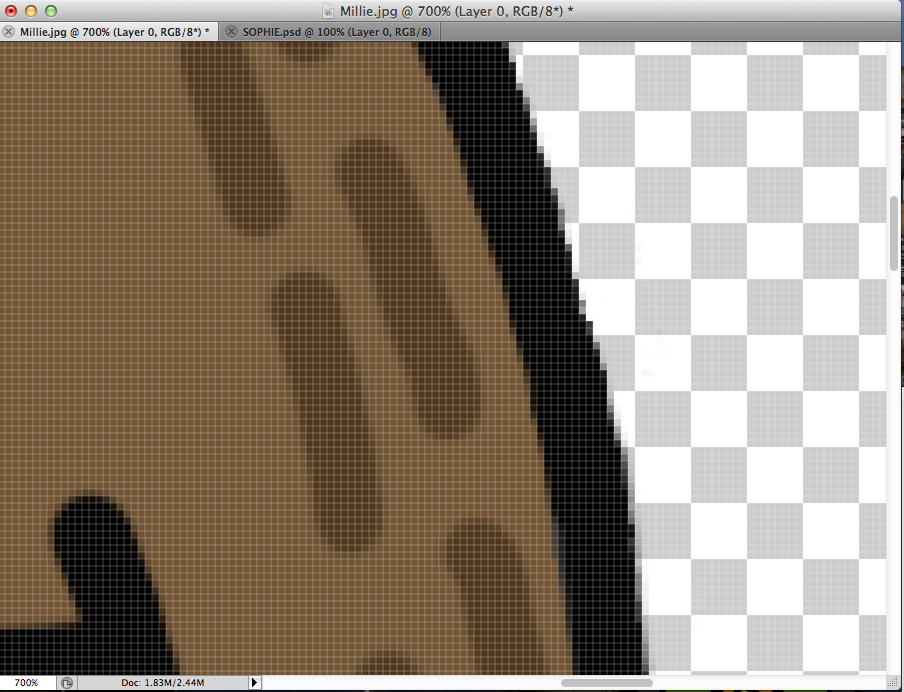Close the Millie.jpg tab
Image resolution: width=904 pixels, height=692 pixels.
tap(8, 32)
